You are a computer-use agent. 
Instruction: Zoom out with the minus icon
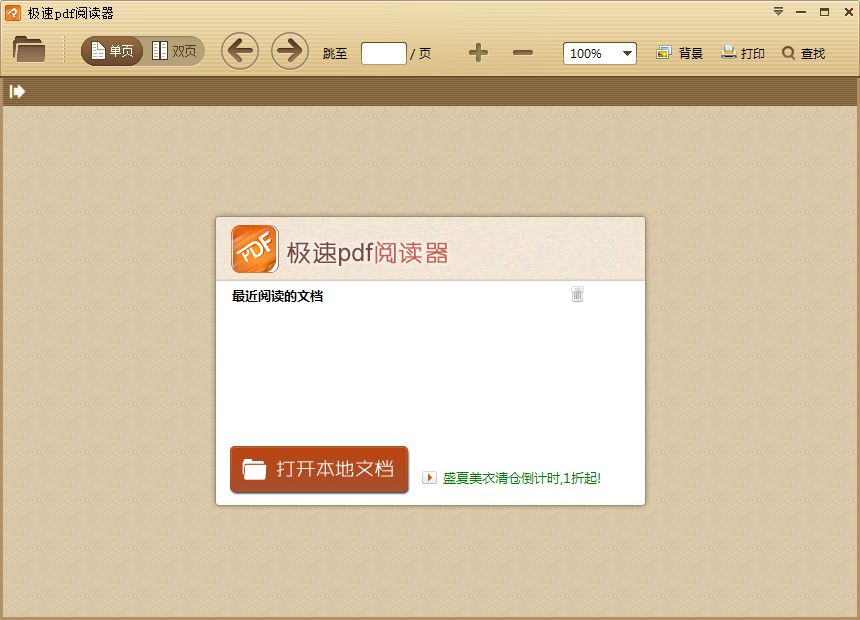[523, 53]
